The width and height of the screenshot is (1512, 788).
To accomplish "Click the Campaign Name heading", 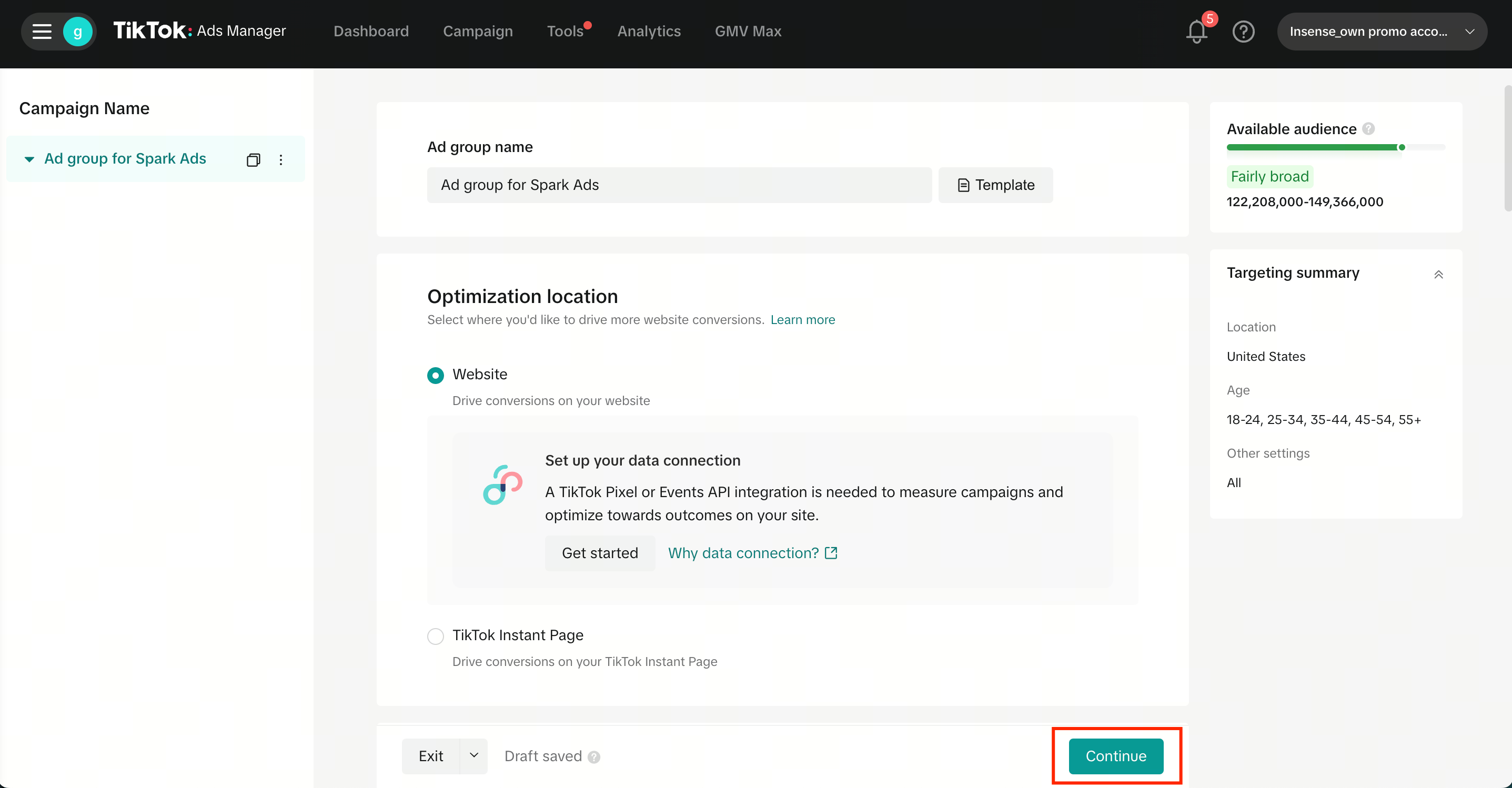I will click(x=84, y=108).
